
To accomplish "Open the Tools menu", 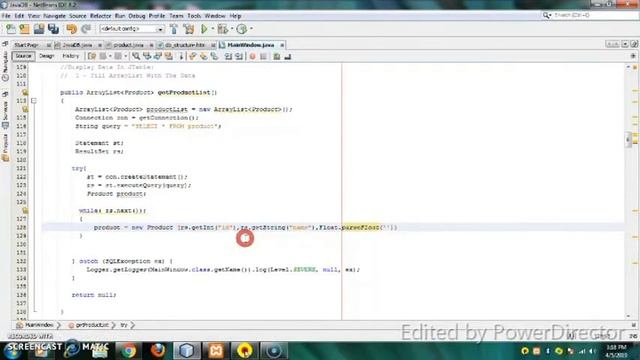I will point(194,16).
